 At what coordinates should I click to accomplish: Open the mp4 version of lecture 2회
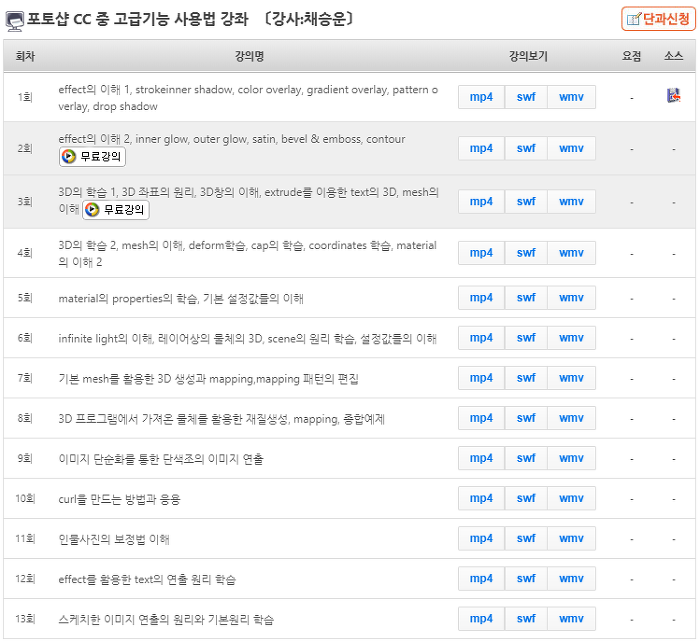coord(481,148)
